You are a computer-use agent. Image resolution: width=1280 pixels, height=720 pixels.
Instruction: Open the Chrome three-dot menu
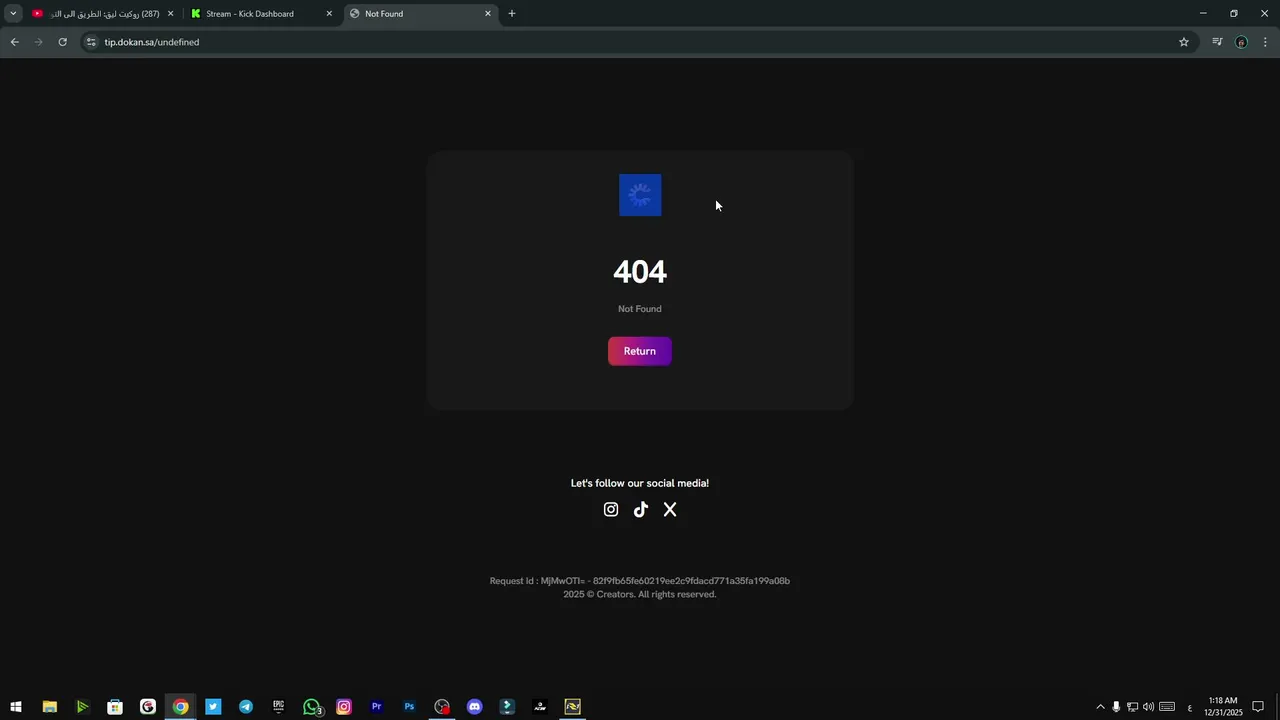(1266, 42)
